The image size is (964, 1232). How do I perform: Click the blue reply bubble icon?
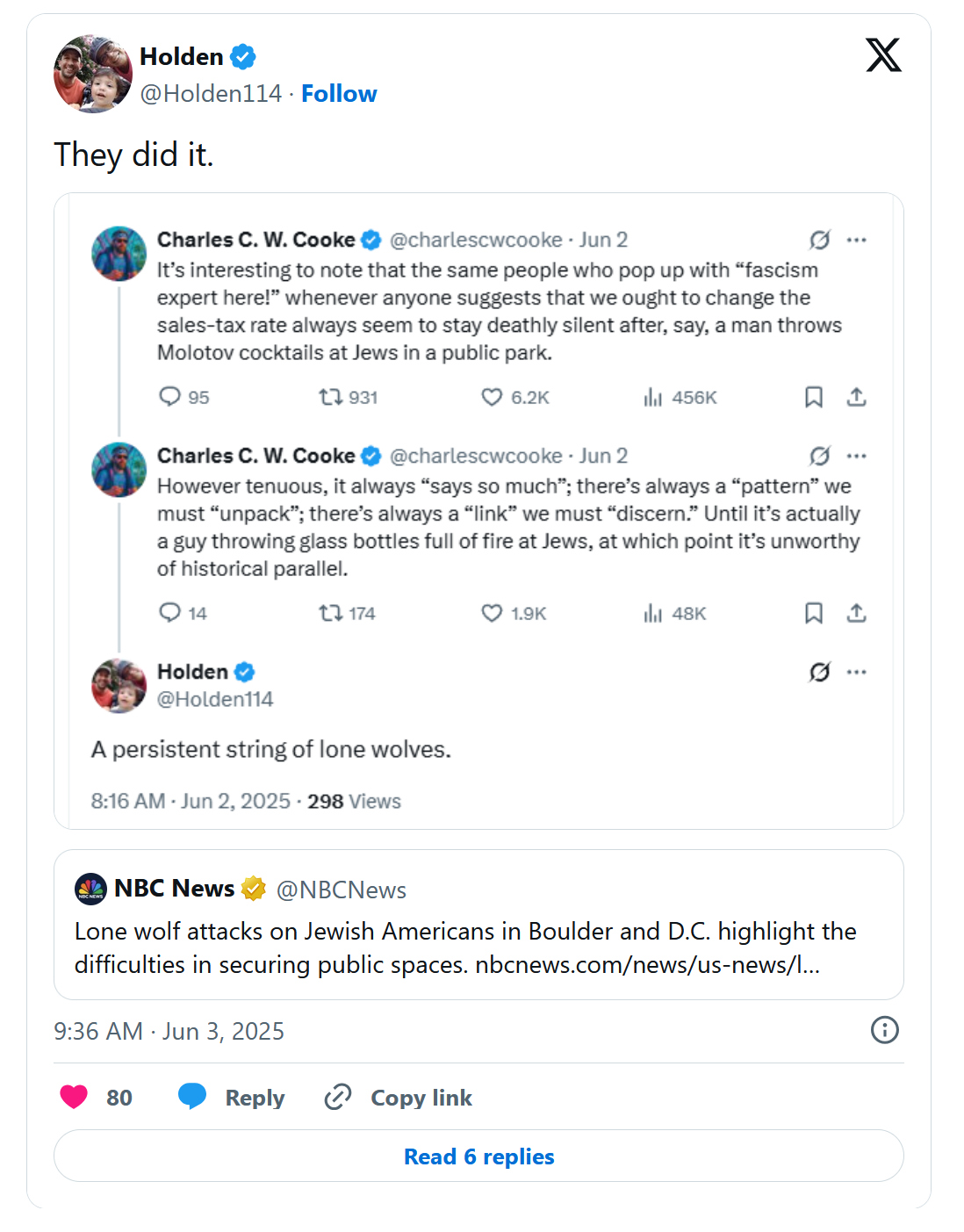pyautogui.click(x=191, y=1097)
